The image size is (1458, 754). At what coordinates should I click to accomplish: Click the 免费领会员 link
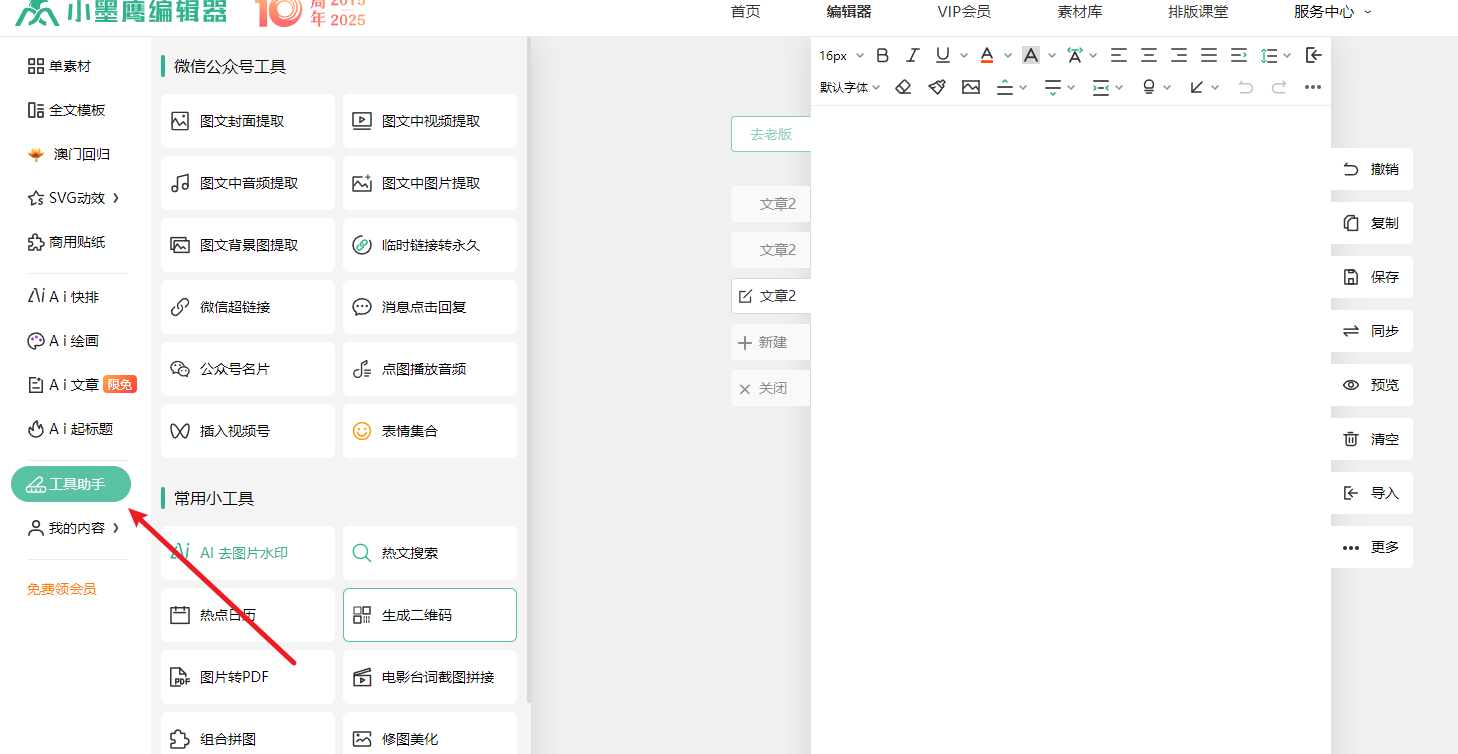coord(62,589)
